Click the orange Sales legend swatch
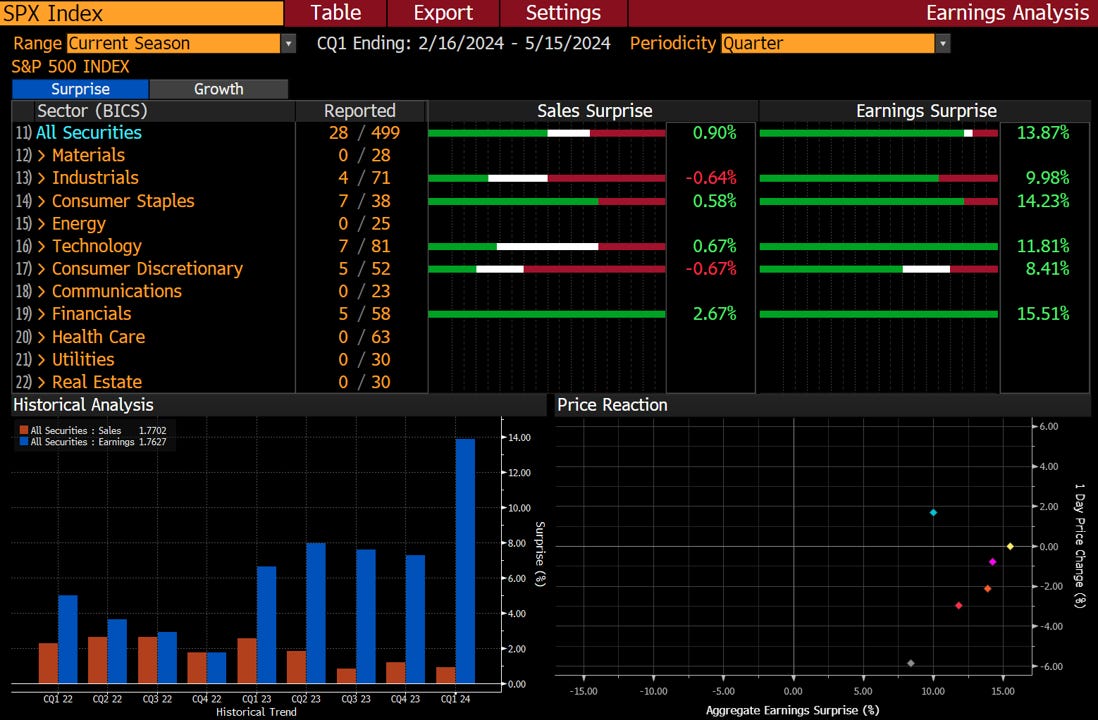 click(24, 430)
